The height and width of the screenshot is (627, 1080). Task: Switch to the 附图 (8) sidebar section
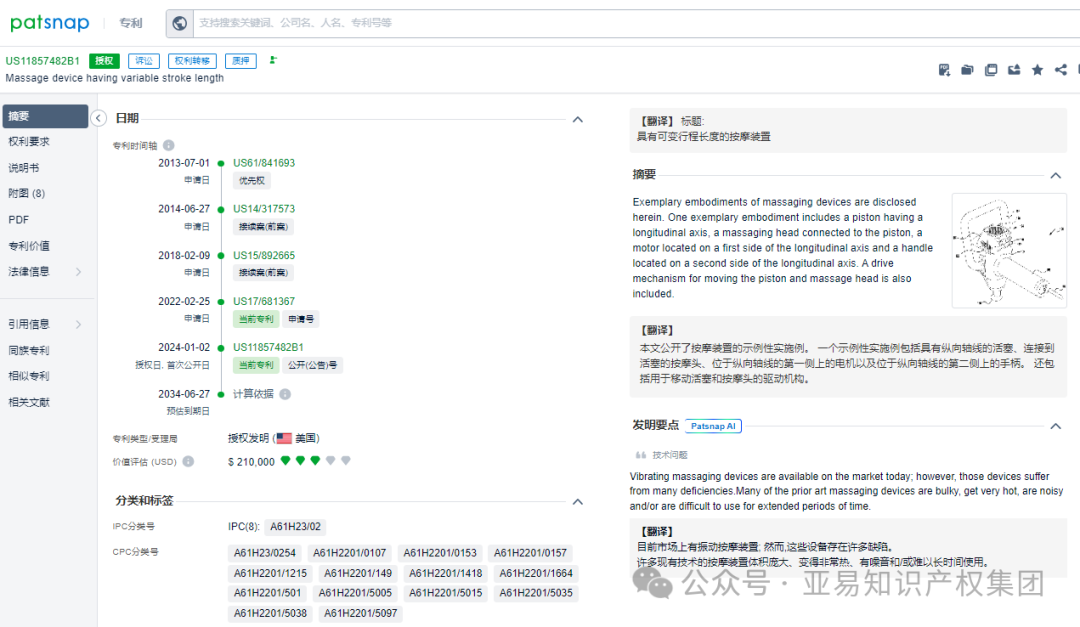pyautogui.click(x=32, y=193)
